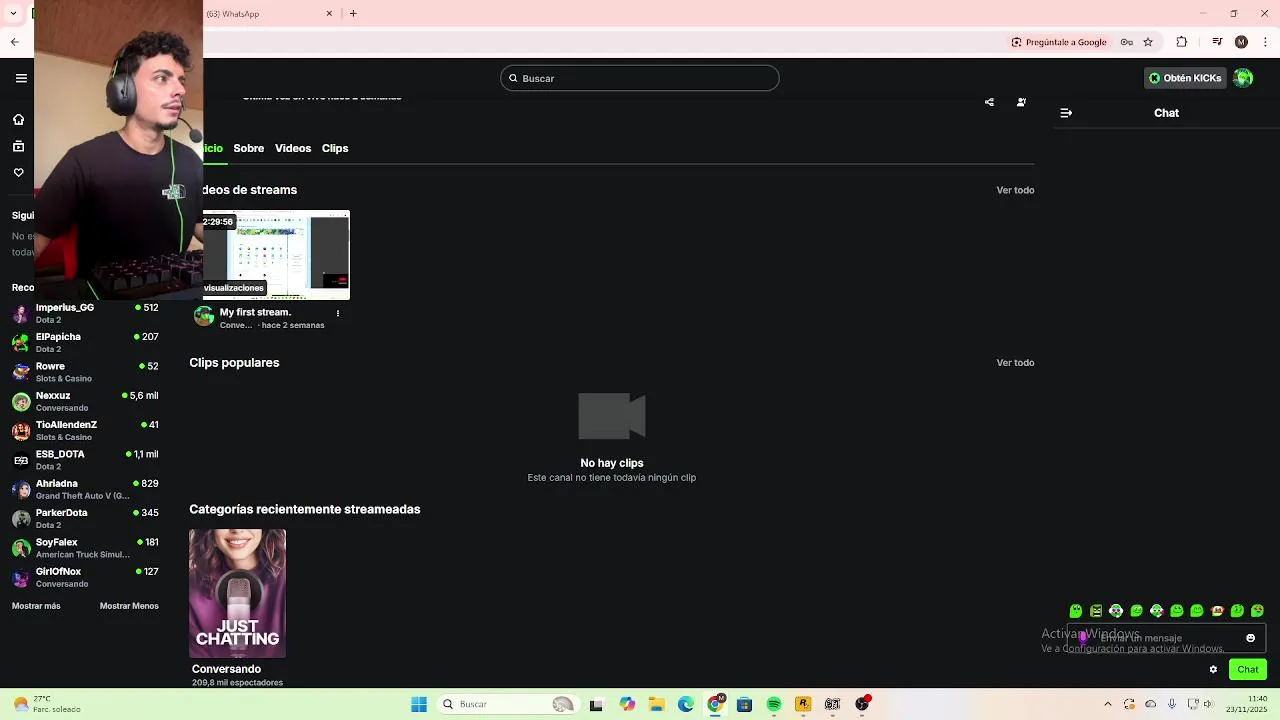1280x720 pixels.
Task: Click the Obtén KICKs button
Action: 1185,78
